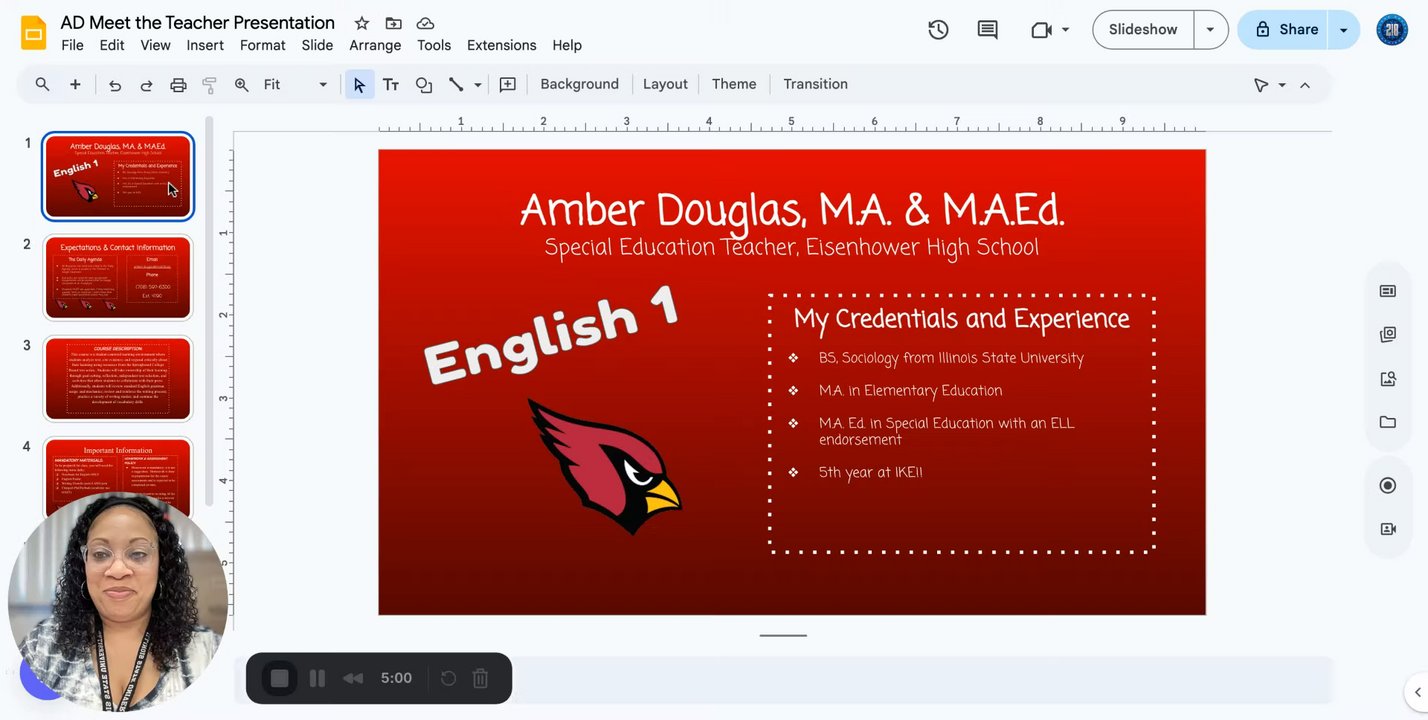Select the Line tool

(x=456, y=85)
